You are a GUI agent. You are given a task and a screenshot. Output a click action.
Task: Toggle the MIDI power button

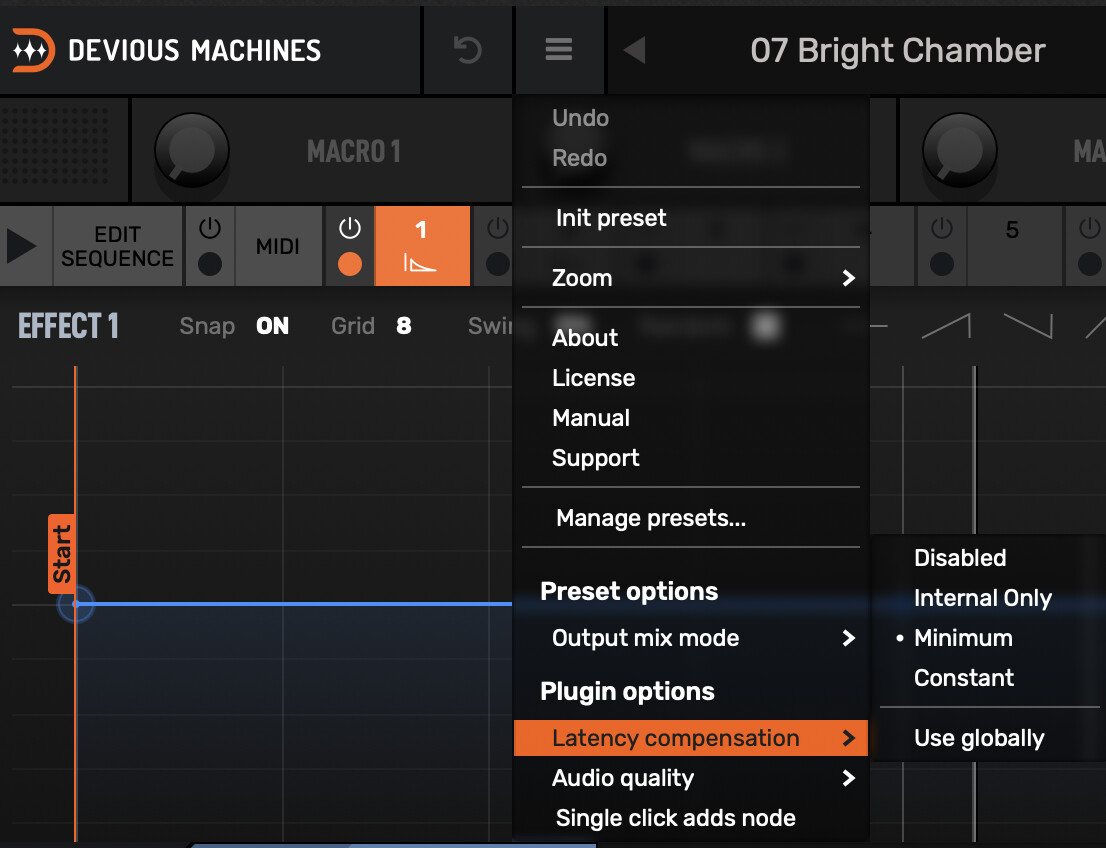(x=209, y=229)
